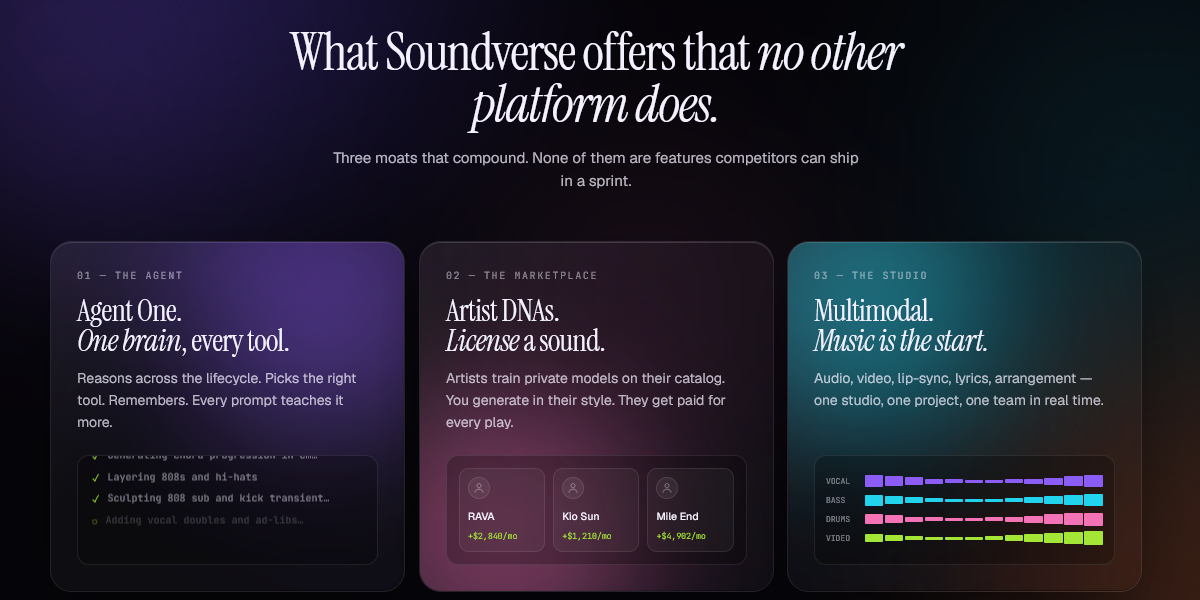Select the cyan BASS track bars

coord(984,500)
